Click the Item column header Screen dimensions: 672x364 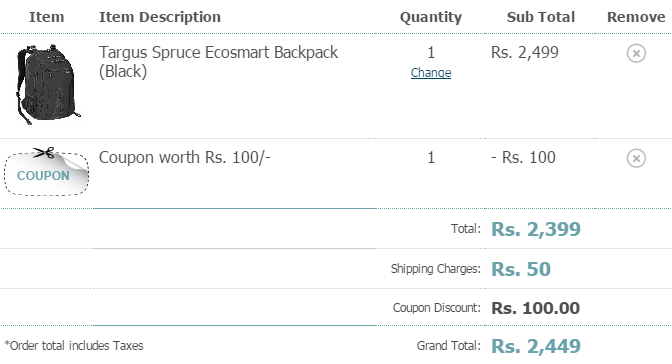pos(46,17)
